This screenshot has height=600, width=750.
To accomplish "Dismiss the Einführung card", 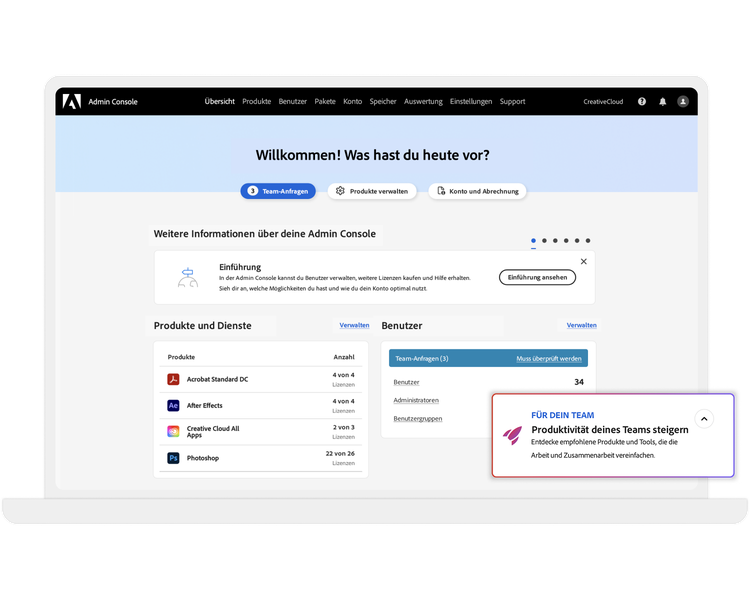I will [x=584, y=261].
